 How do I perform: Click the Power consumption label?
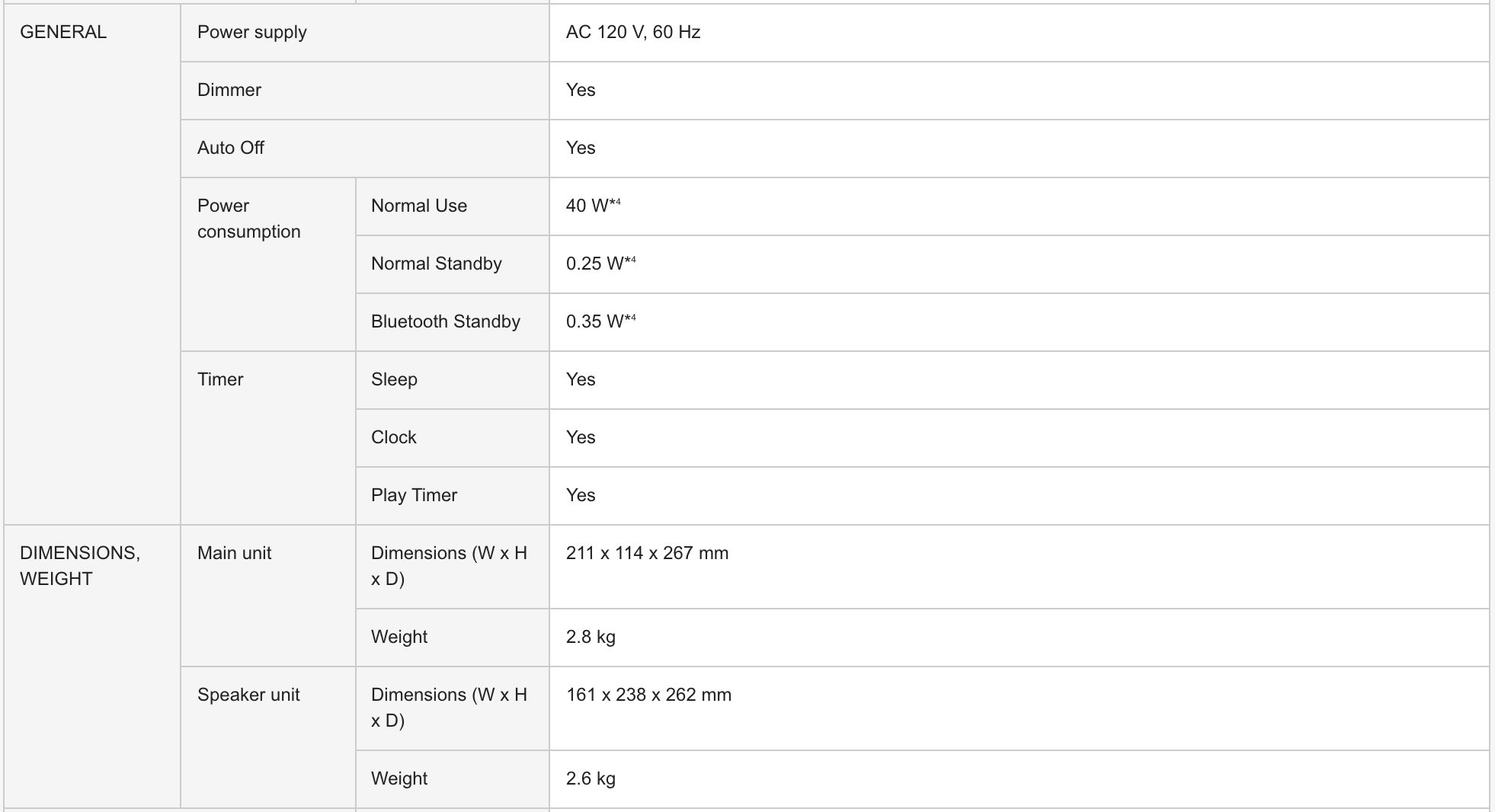coord(249,219)
